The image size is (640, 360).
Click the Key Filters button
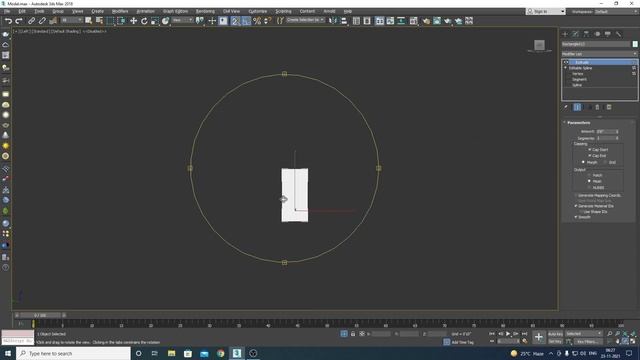[588, 341]
